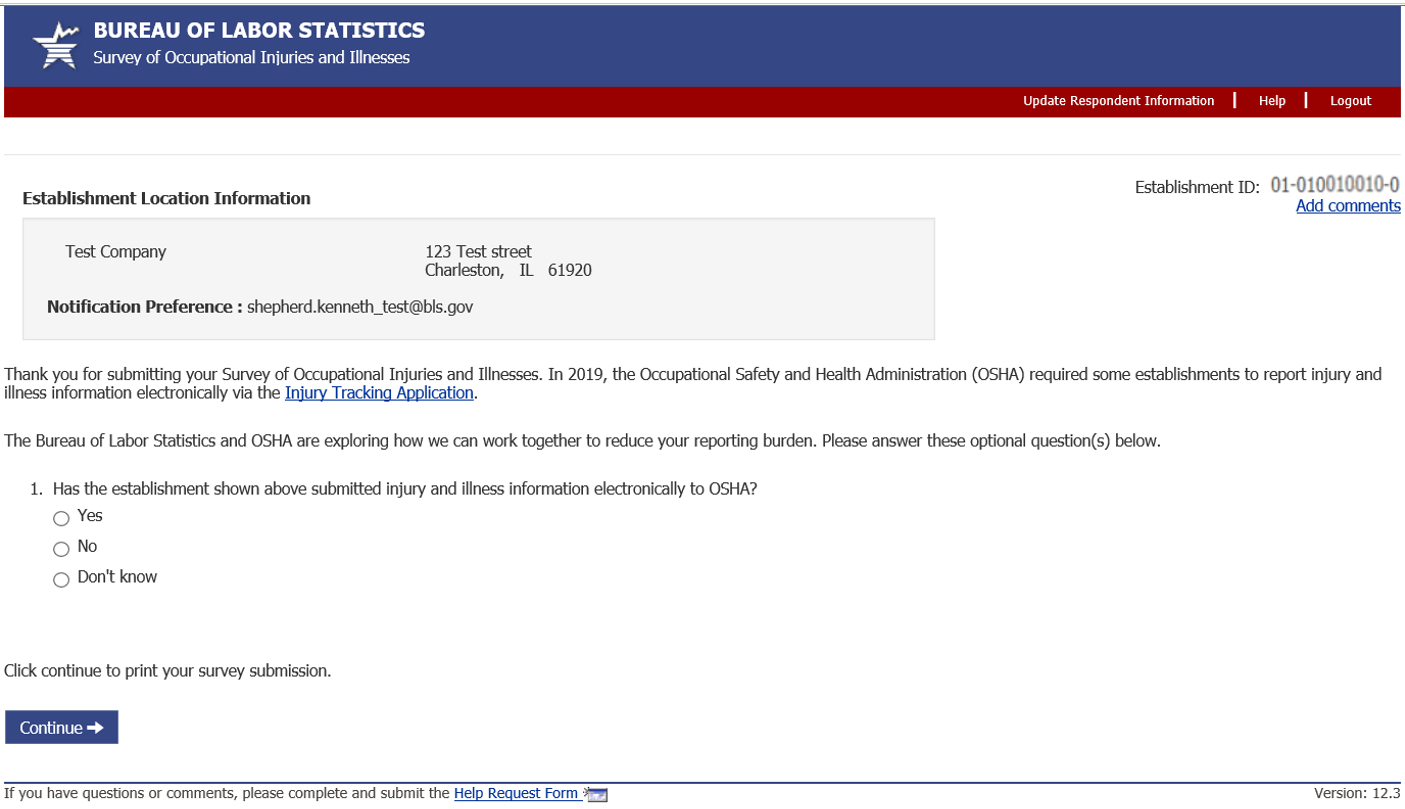
Task: Choose the No radio option
Action: [x=62, y=549]
